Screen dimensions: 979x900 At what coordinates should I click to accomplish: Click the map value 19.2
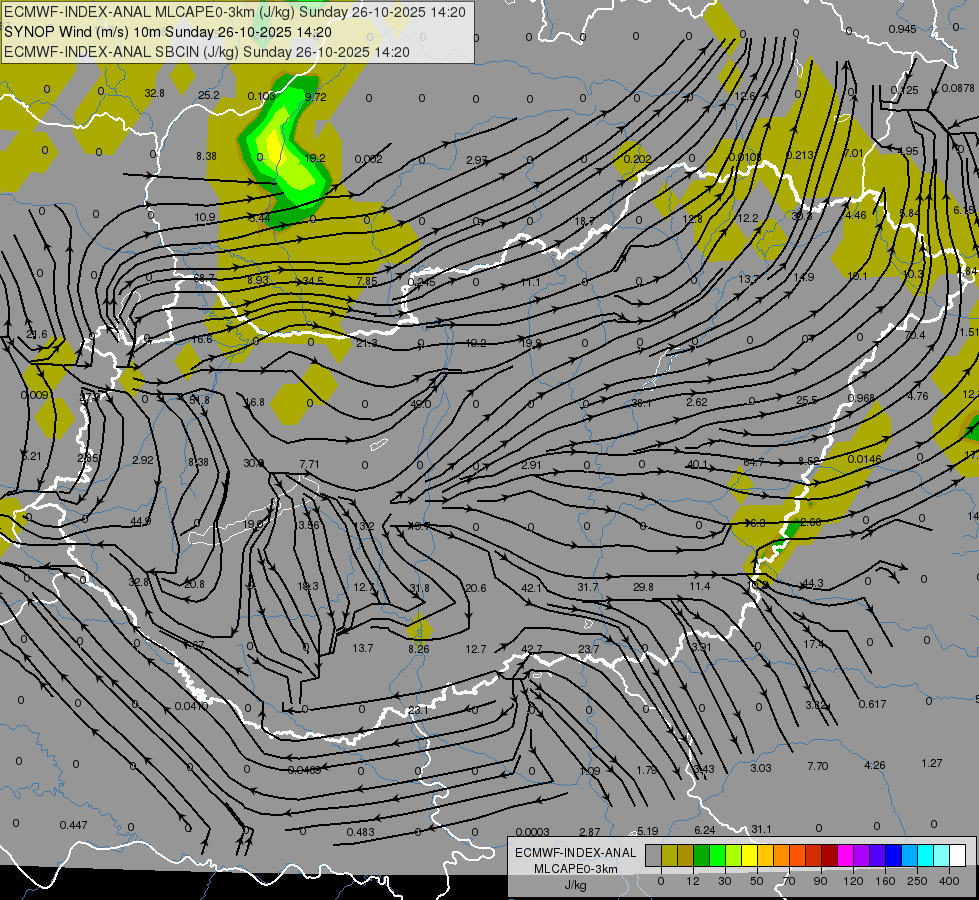[x=315, y=159]
